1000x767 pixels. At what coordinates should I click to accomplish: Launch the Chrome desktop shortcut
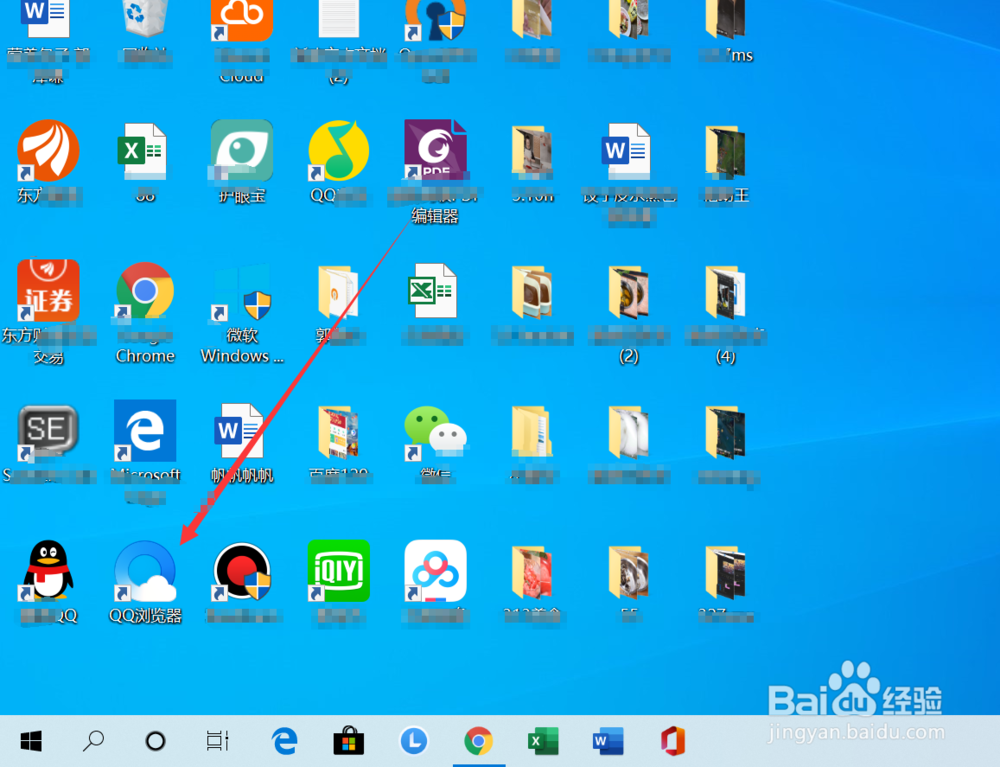145,291
